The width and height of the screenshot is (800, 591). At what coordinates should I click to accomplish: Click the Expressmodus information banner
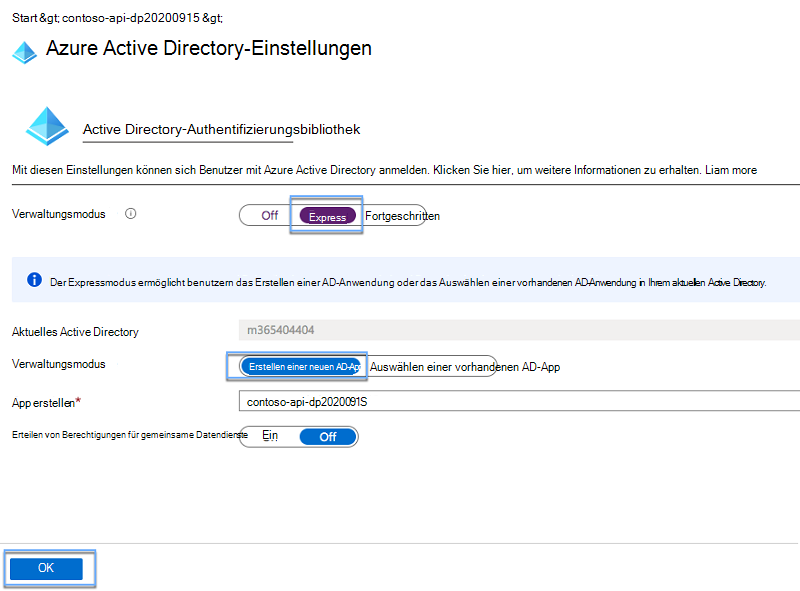point(400,280)
